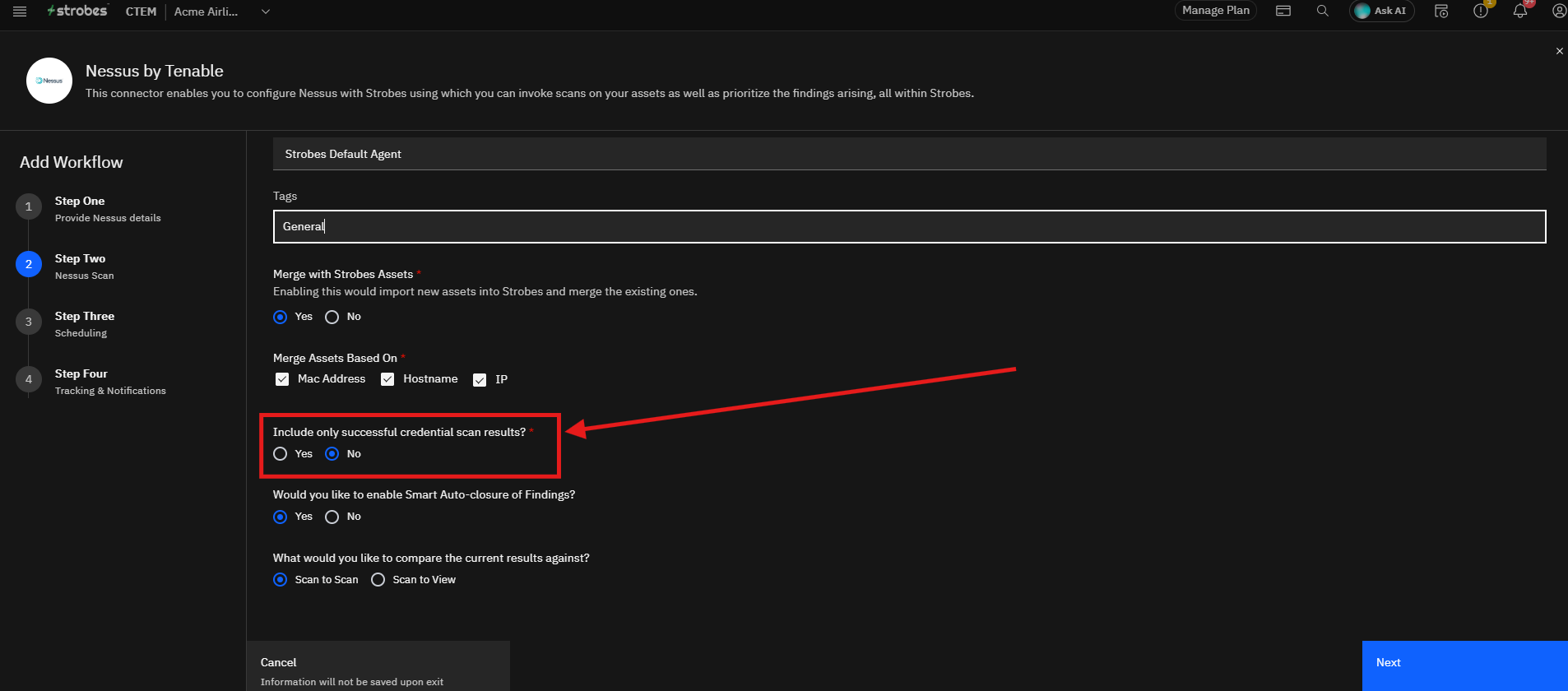Click the Next button

1465,665
